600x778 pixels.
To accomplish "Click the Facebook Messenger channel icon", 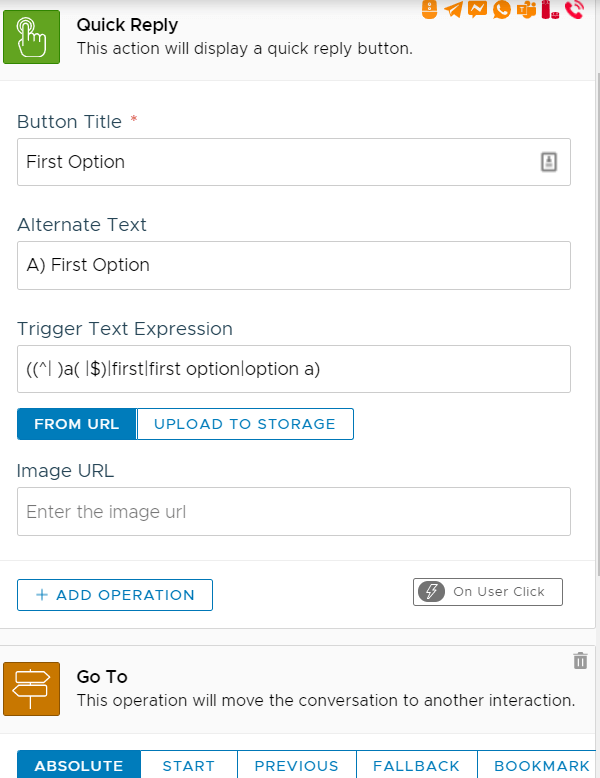I will click(477, 9).
